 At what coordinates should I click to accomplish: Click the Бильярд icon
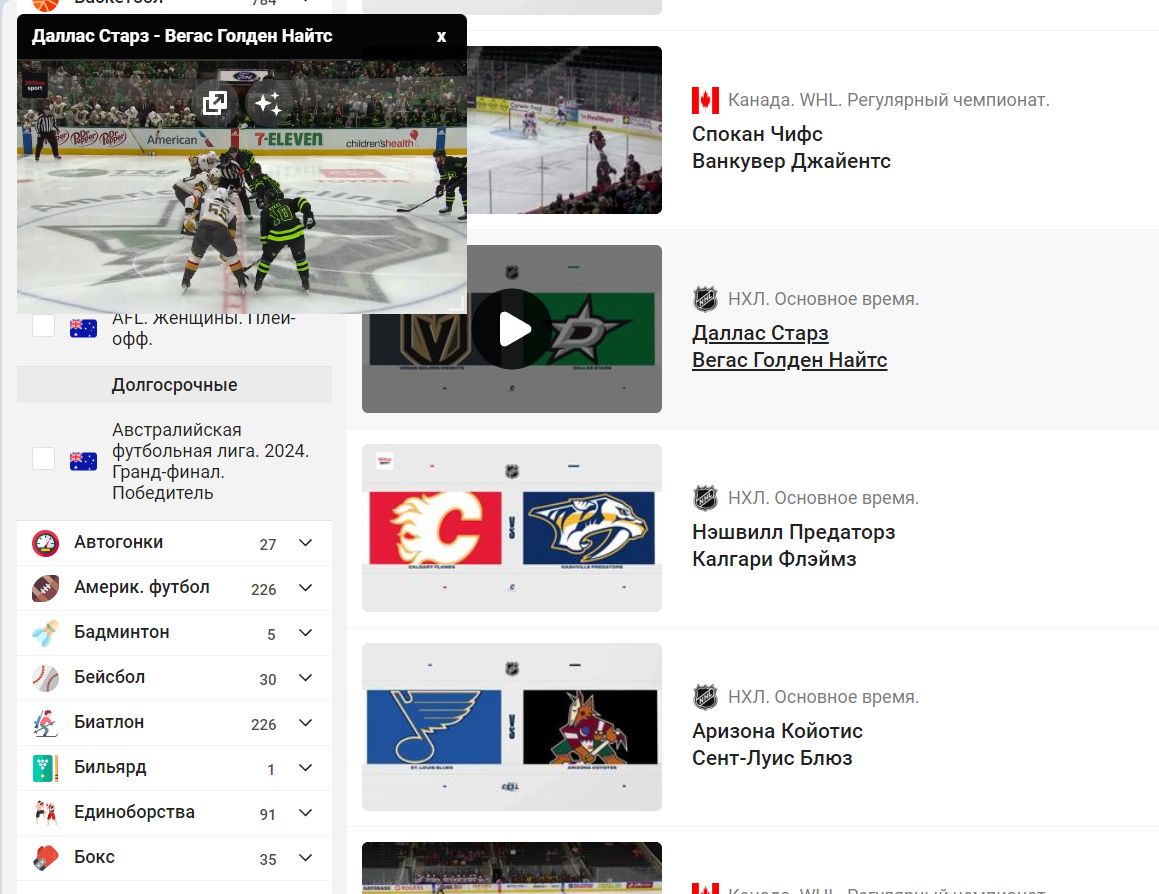(45, 768)
